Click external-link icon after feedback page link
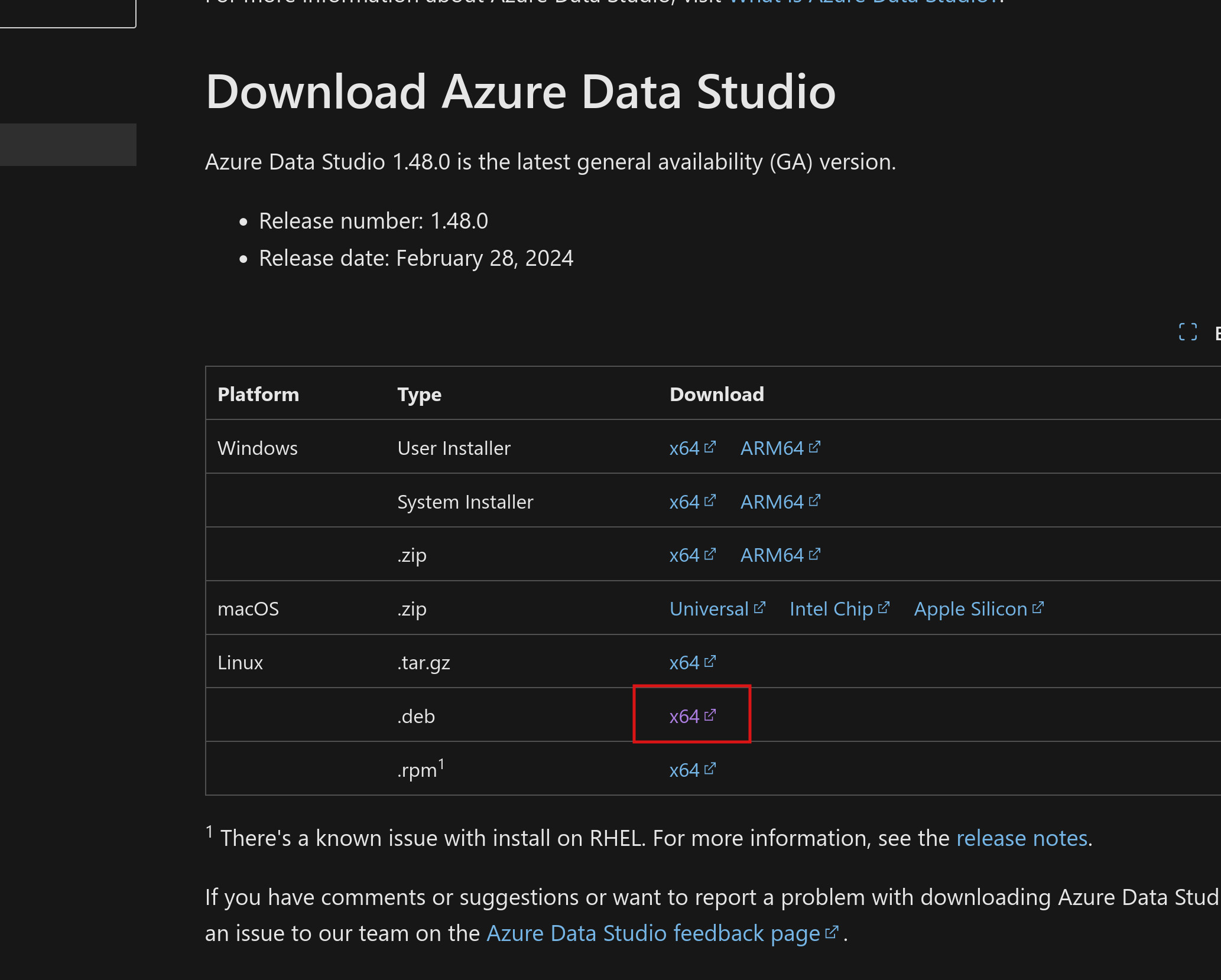This screenshot has width=1221, height=980. [832, 932]
